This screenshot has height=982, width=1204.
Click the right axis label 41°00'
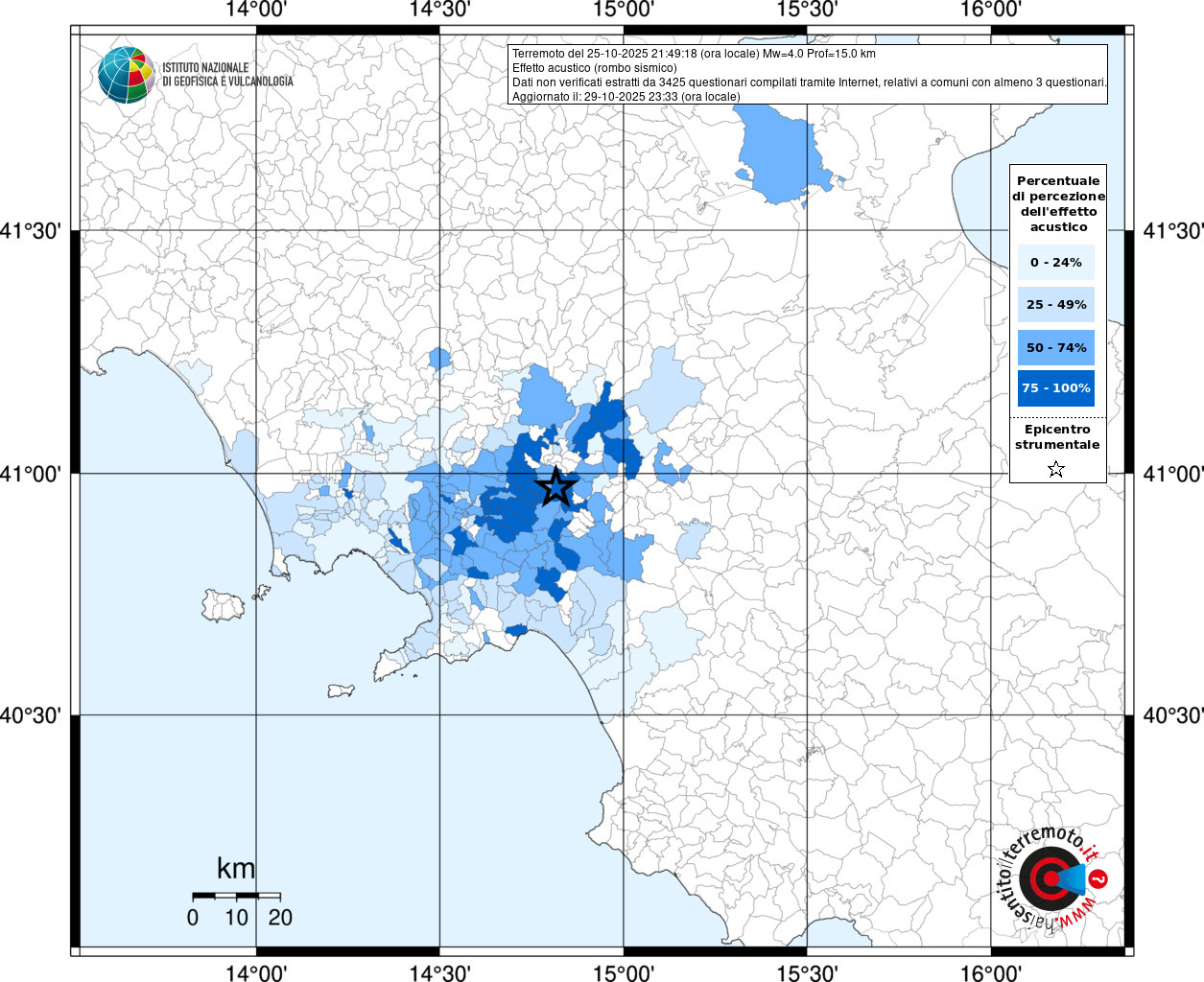click(1172, 474)
